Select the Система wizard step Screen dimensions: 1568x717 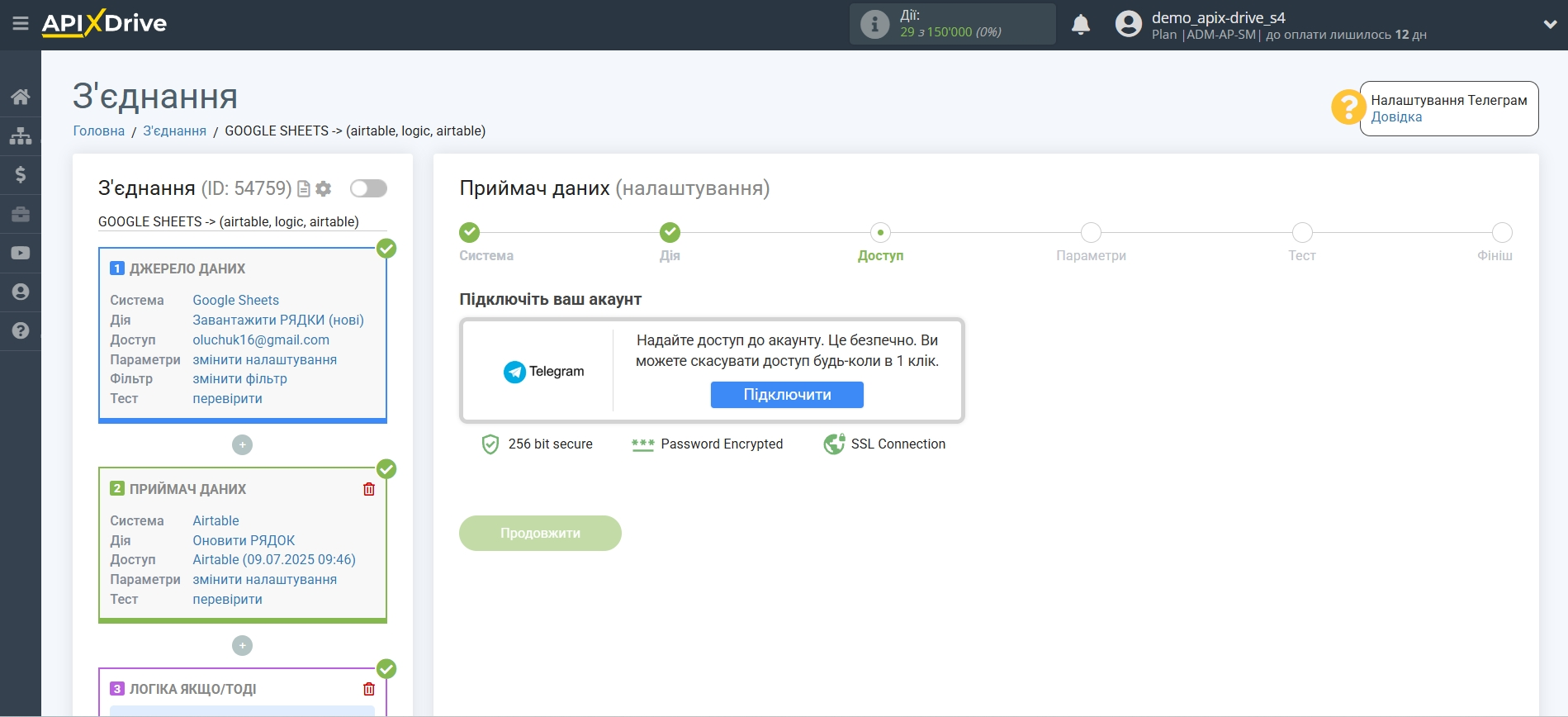(469, 233)
